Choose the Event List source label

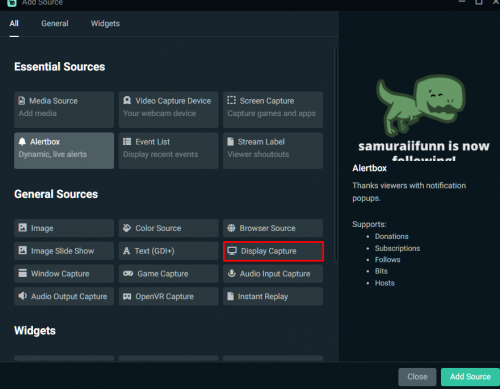(153, 142)
